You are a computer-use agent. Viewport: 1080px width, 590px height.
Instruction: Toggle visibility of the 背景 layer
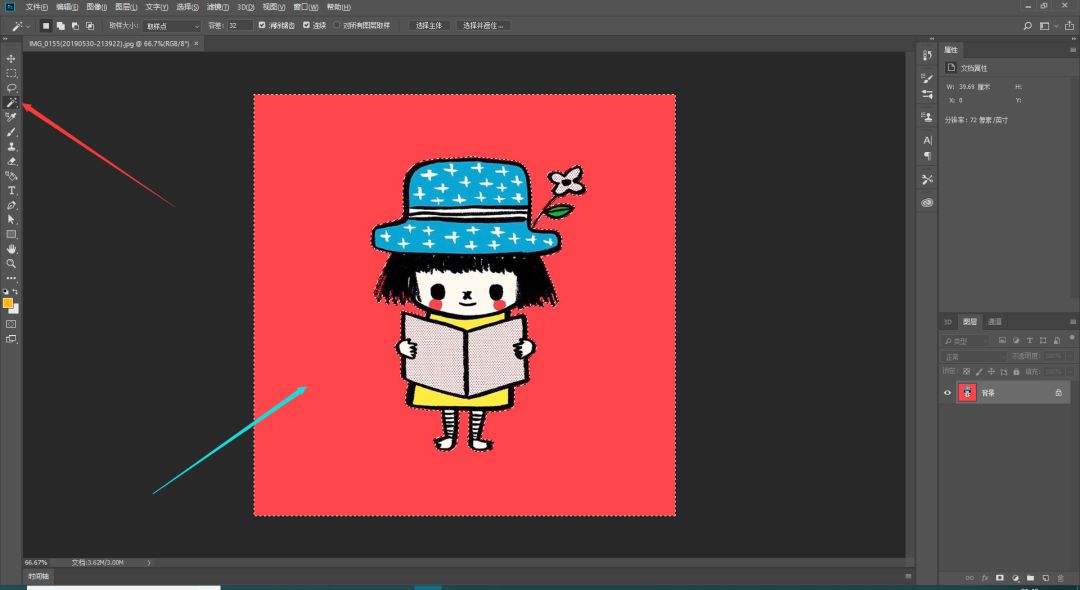pyautogui.click(x=947, y=392)
